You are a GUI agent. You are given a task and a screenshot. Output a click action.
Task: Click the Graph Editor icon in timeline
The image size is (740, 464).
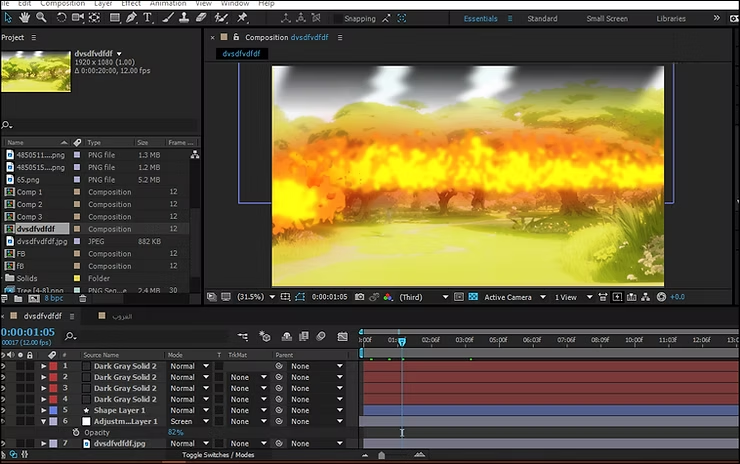click(x=343, y=337)
